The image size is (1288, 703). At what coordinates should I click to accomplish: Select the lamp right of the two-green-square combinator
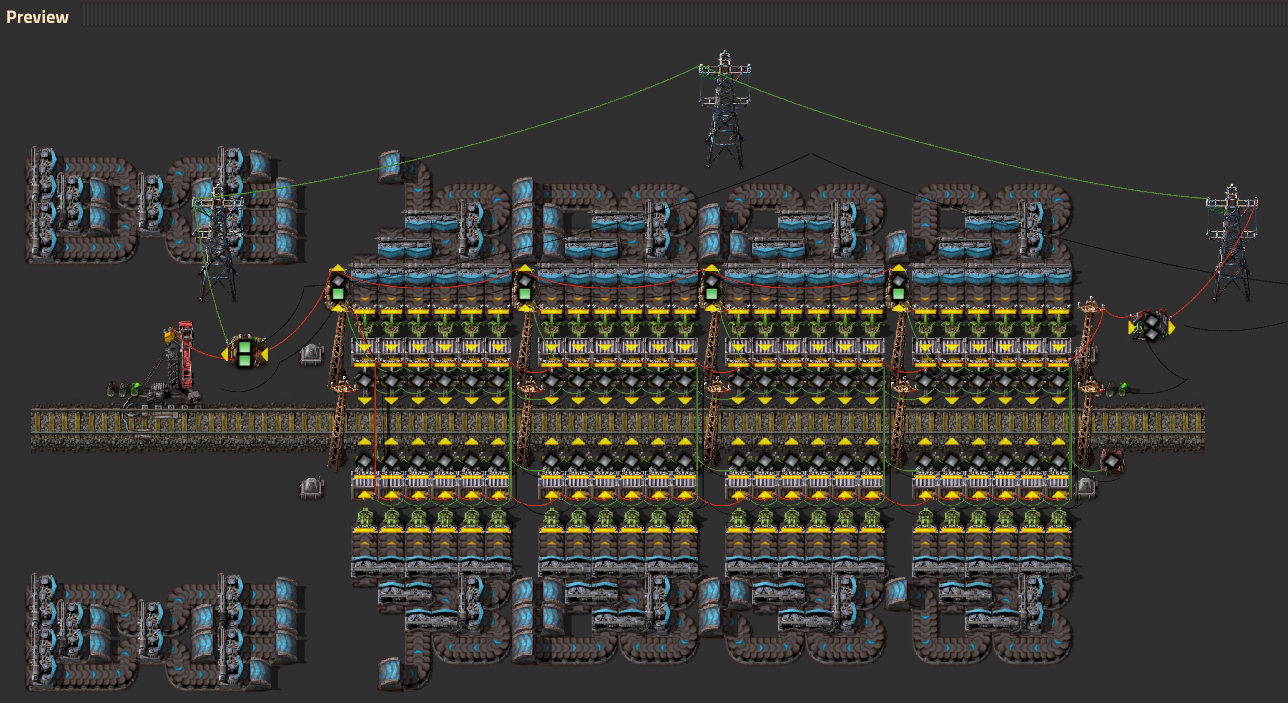(311, 352)
